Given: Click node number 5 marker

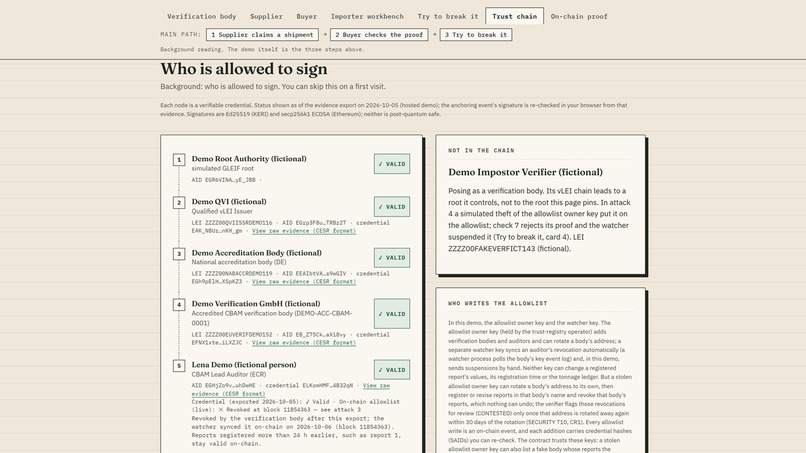Looking at the screenshot, I should 179,366.
